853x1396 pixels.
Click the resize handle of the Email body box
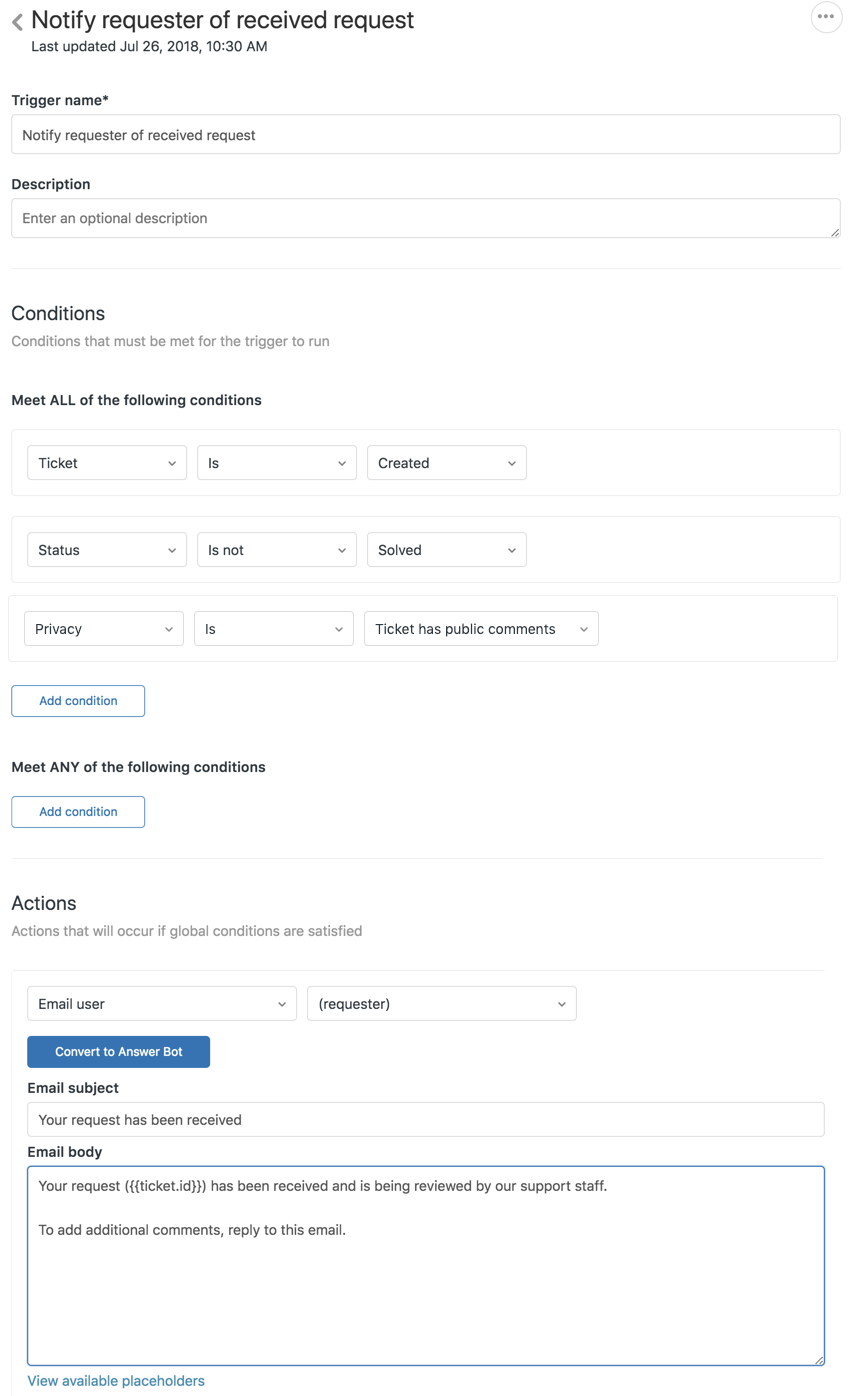(x=819, y=1359)
